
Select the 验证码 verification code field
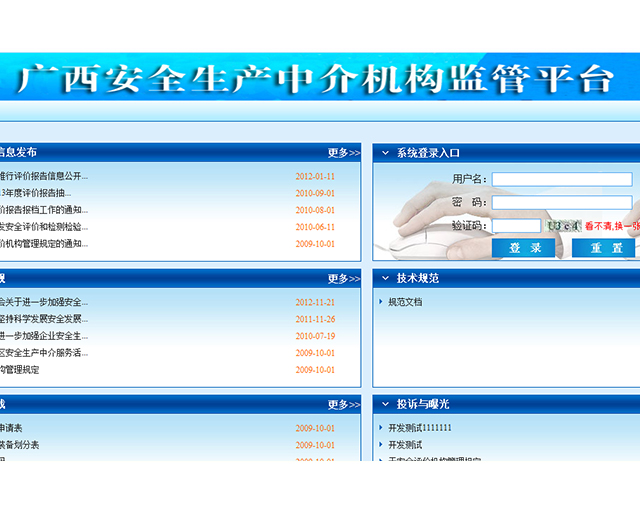click(516, 226)
